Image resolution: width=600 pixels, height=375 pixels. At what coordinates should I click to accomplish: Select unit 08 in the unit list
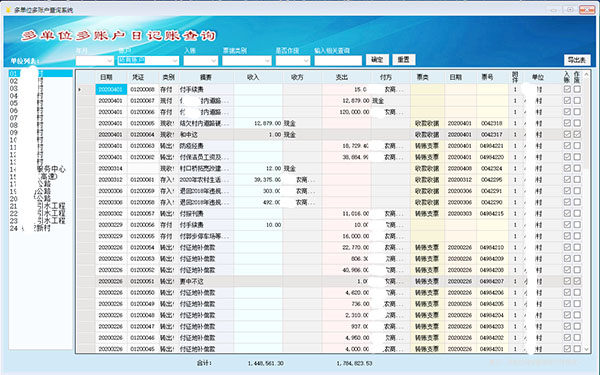[x=41, y=125]
